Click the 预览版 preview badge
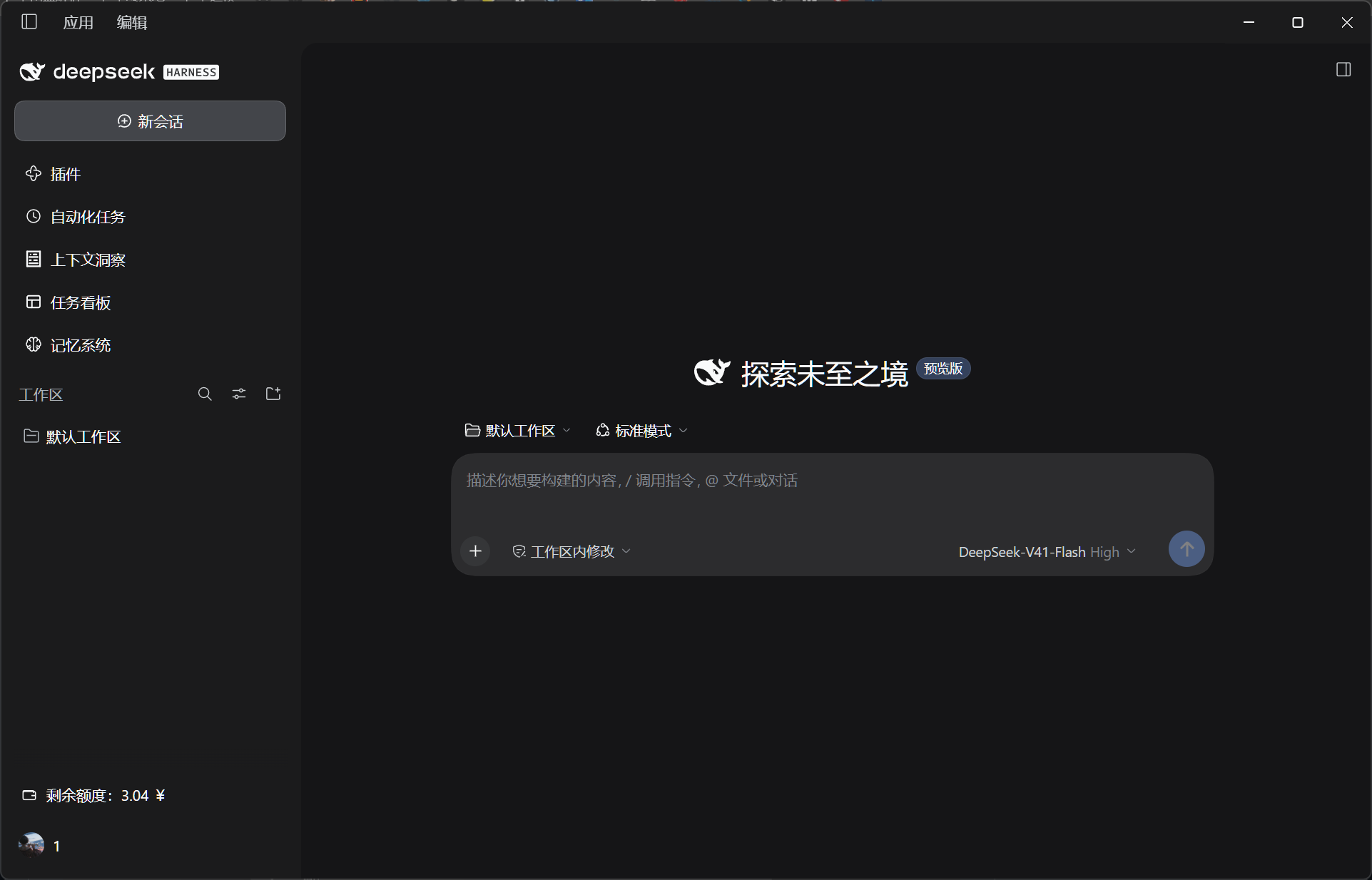 click(x=943, y=369)
